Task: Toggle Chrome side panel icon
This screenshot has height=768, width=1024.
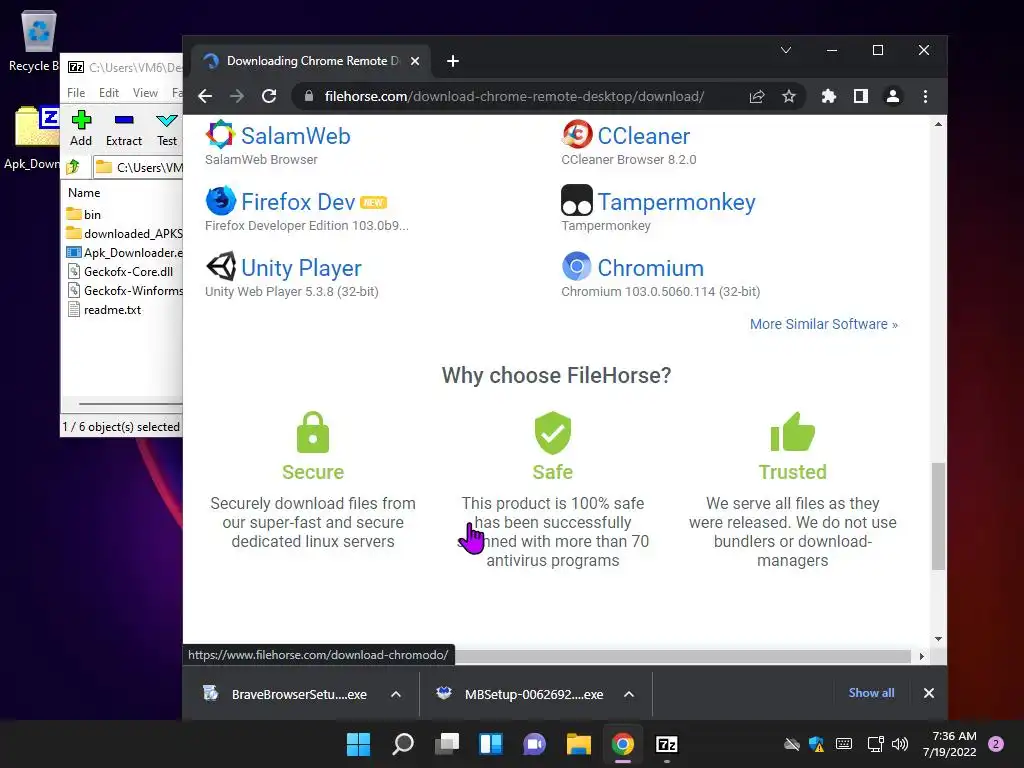Action: [x=861, y=97]
